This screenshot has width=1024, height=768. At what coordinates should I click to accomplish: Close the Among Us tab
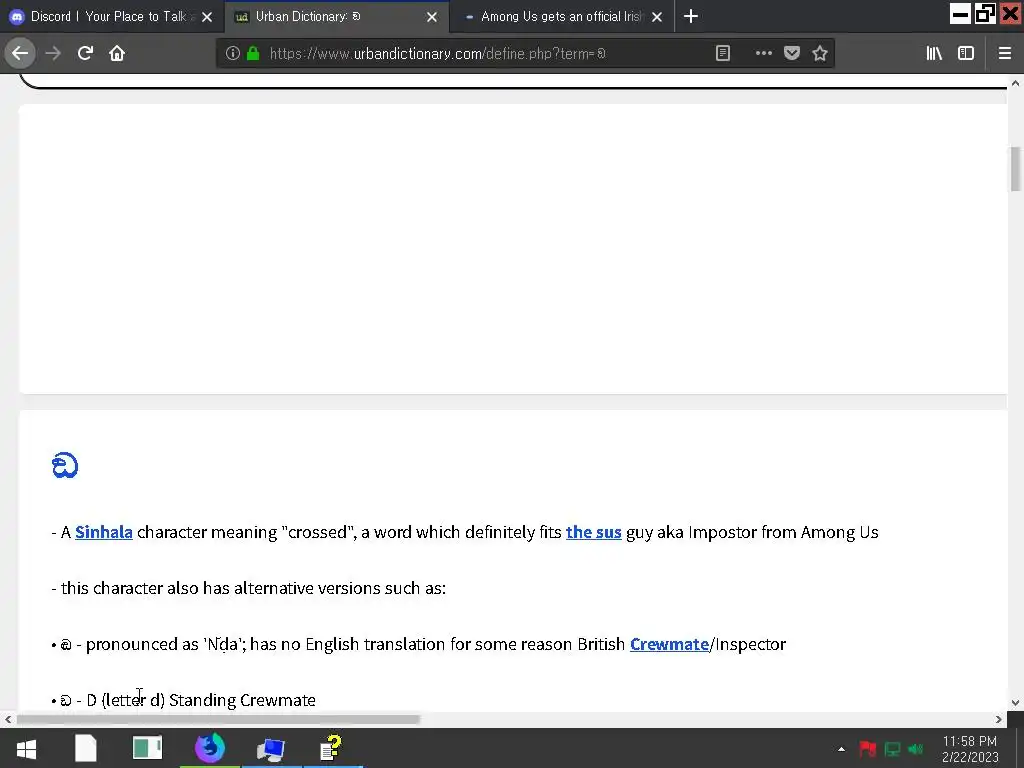(x=657, y=17)
